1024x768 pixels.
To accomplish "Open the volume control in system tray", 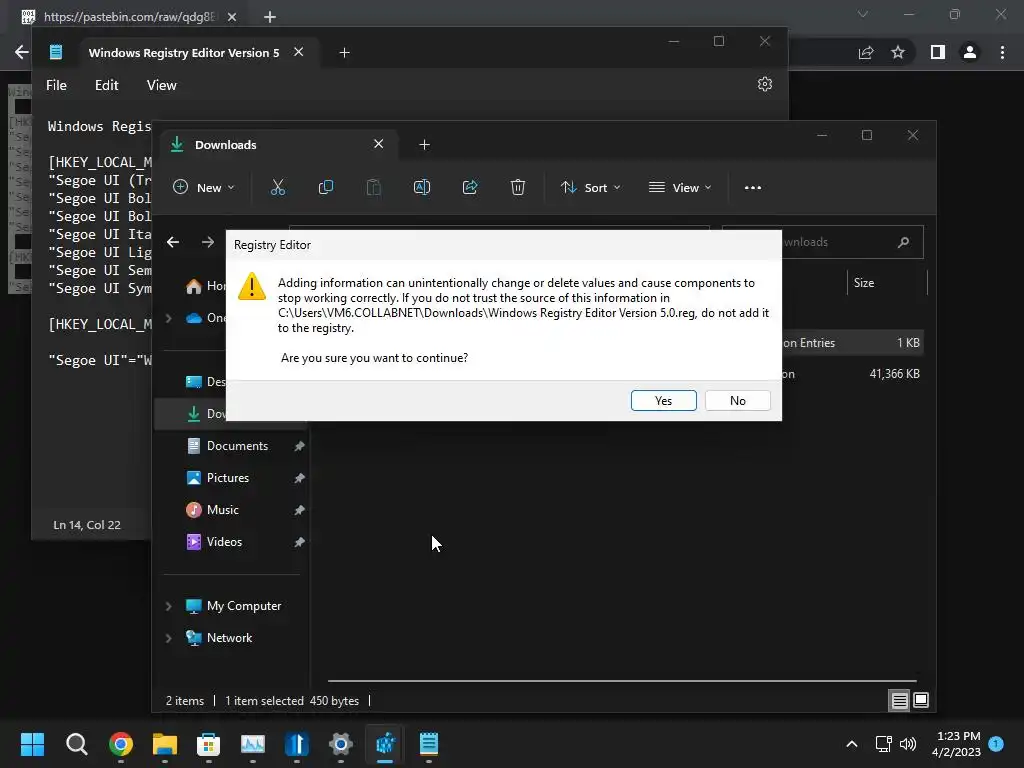I will tap(908, 744).
